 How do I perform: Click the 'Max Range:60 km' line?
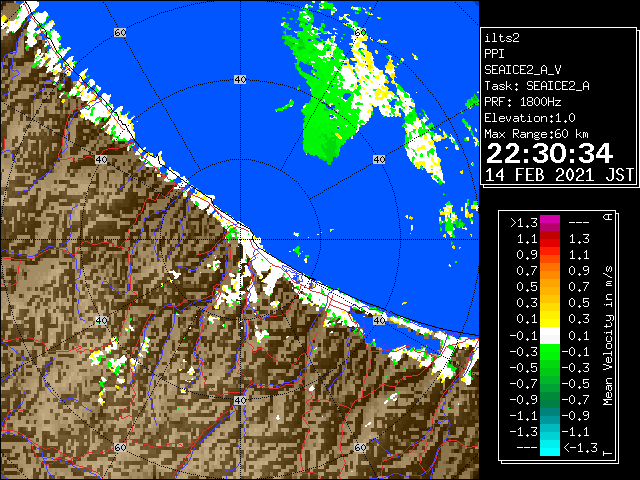click(536, 134)
